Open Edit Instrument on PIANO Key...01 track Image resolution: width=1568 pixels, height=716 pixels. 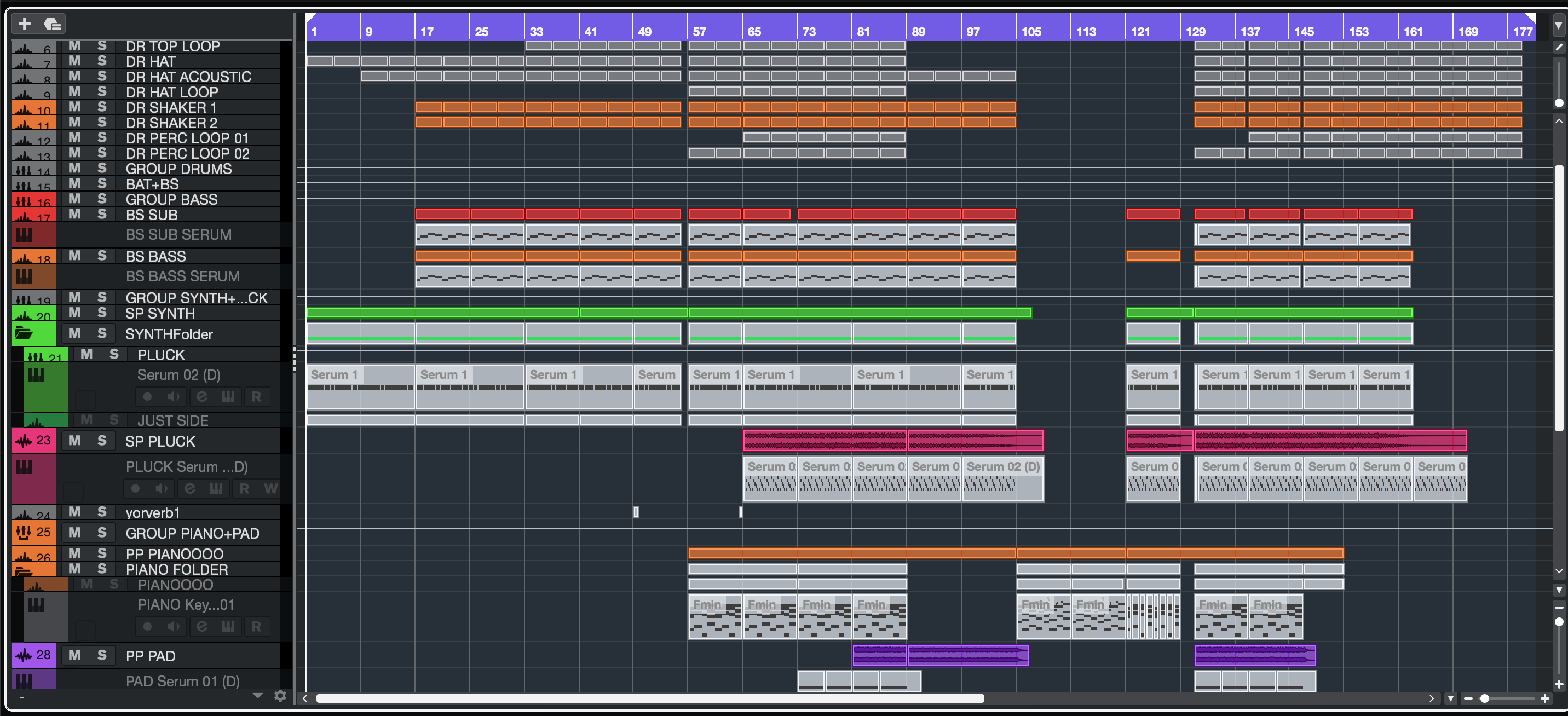coord(228,626)
